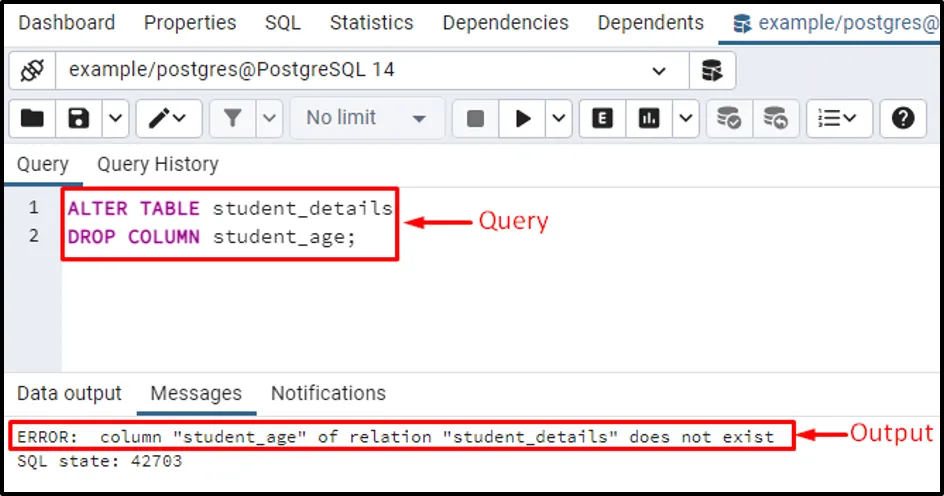Open the No limit rows dropdown
Image resolution: width=944 pixels, height=496 pixels.
point(366,118)
